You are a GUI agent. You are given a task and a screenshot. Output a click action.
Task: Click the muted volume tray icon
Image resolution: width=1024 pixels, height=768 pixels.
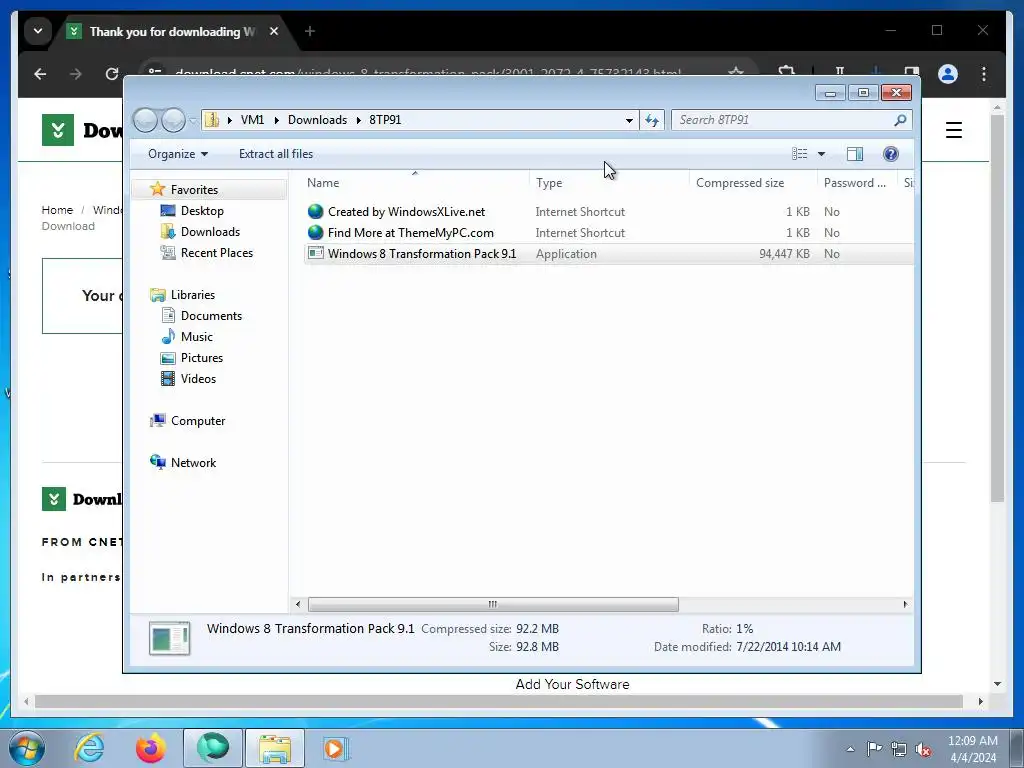tap(923, 749)
